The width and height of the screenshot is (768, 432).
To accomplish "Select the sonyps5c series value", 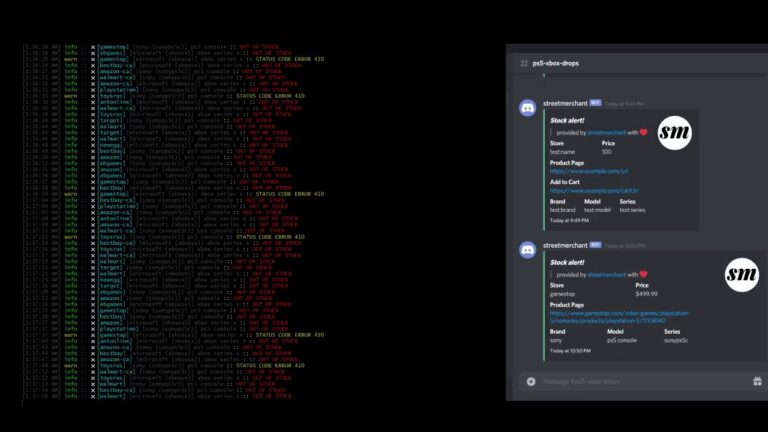I will point(676,340).
